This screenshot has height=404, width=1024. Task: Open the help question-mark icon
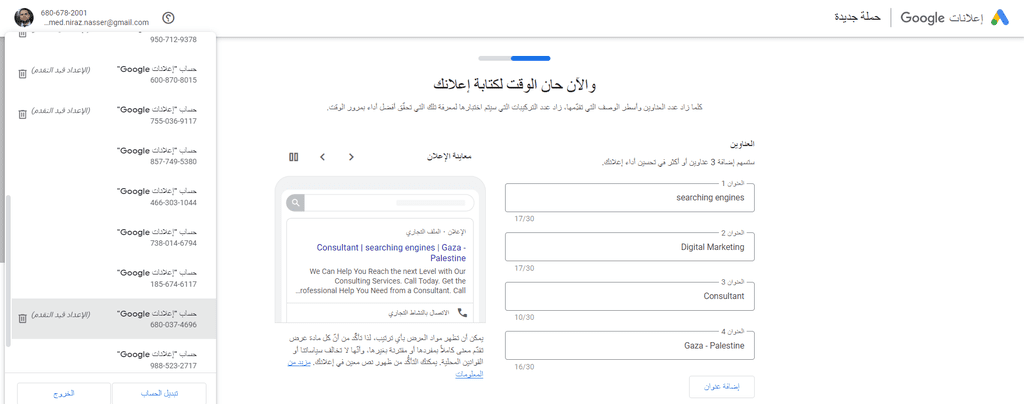(x=168, y=18)
